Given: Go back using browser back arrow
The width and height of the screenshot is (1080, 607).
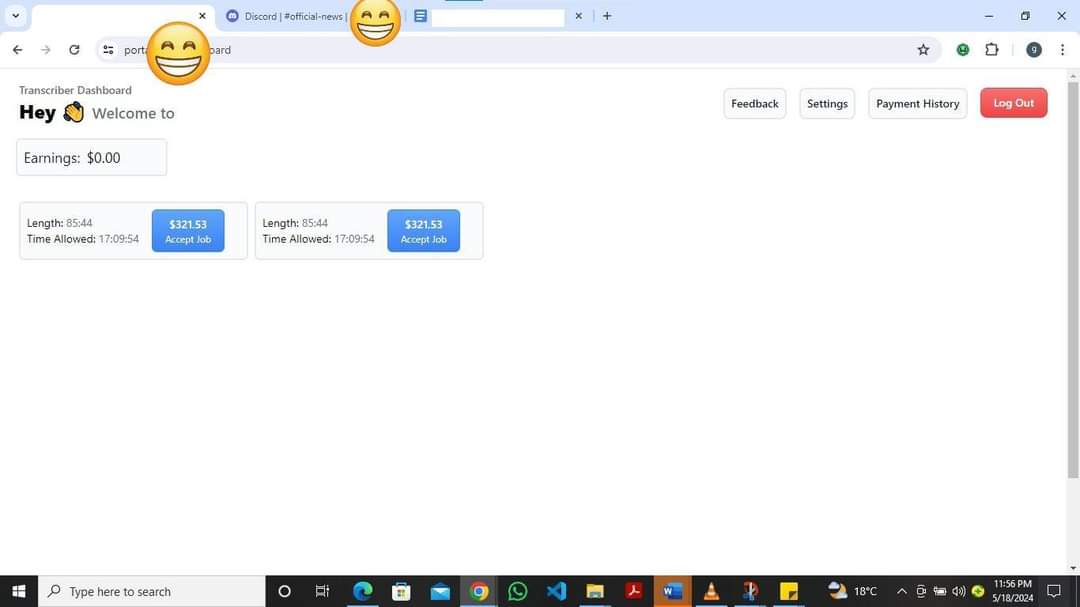Looking at the screenshot, I should point(17,50).
